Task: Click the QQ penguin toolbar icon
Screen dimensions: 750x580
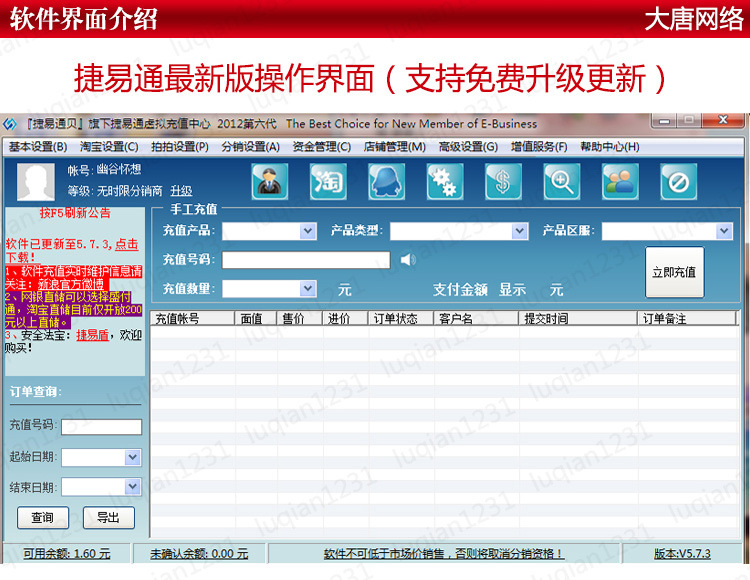Action: pyautogui.click(x=386, y=181)
